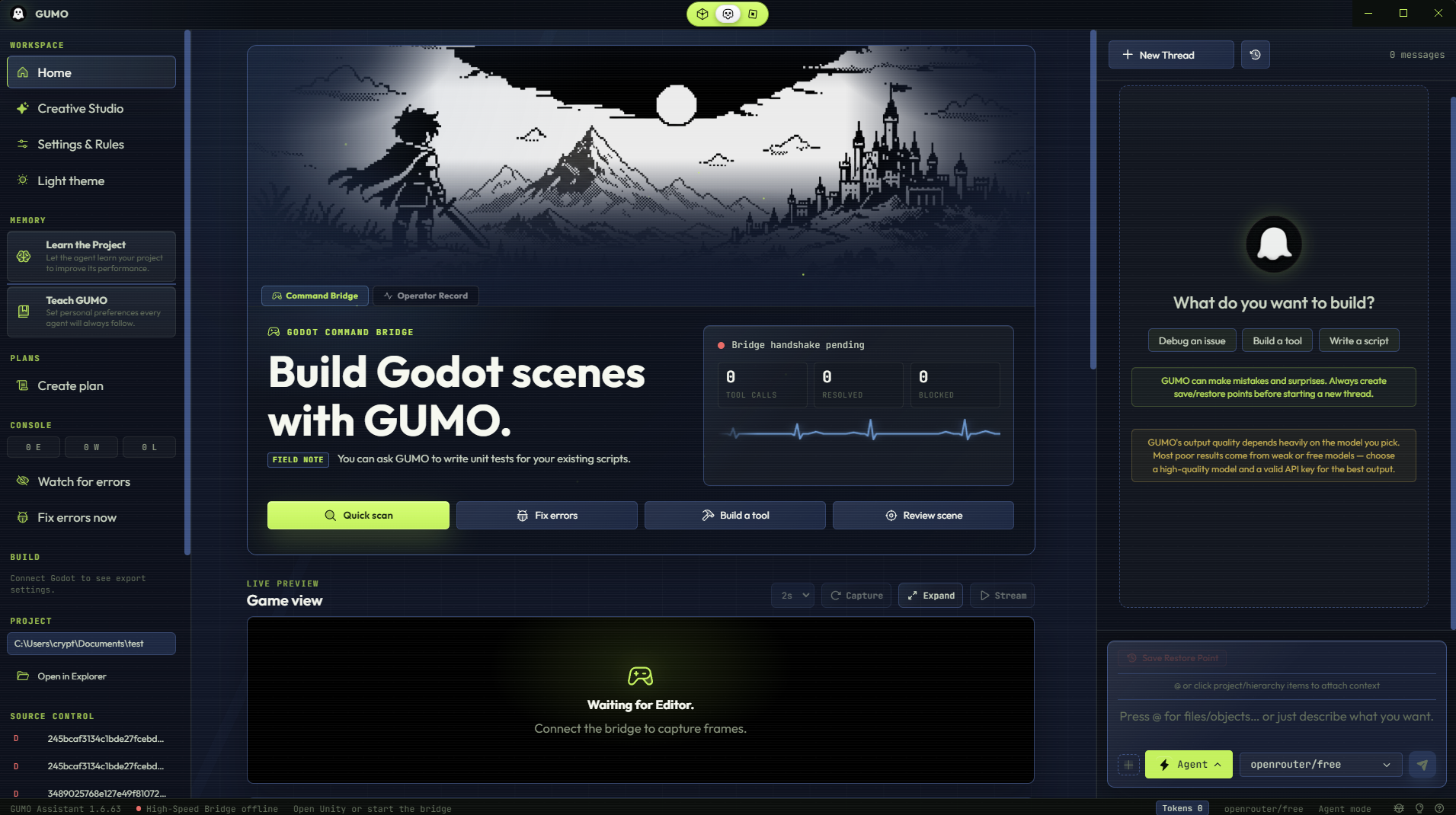Click the FIELD NOTE badge
Screen dimensions: 1456x815
(298, 460)
